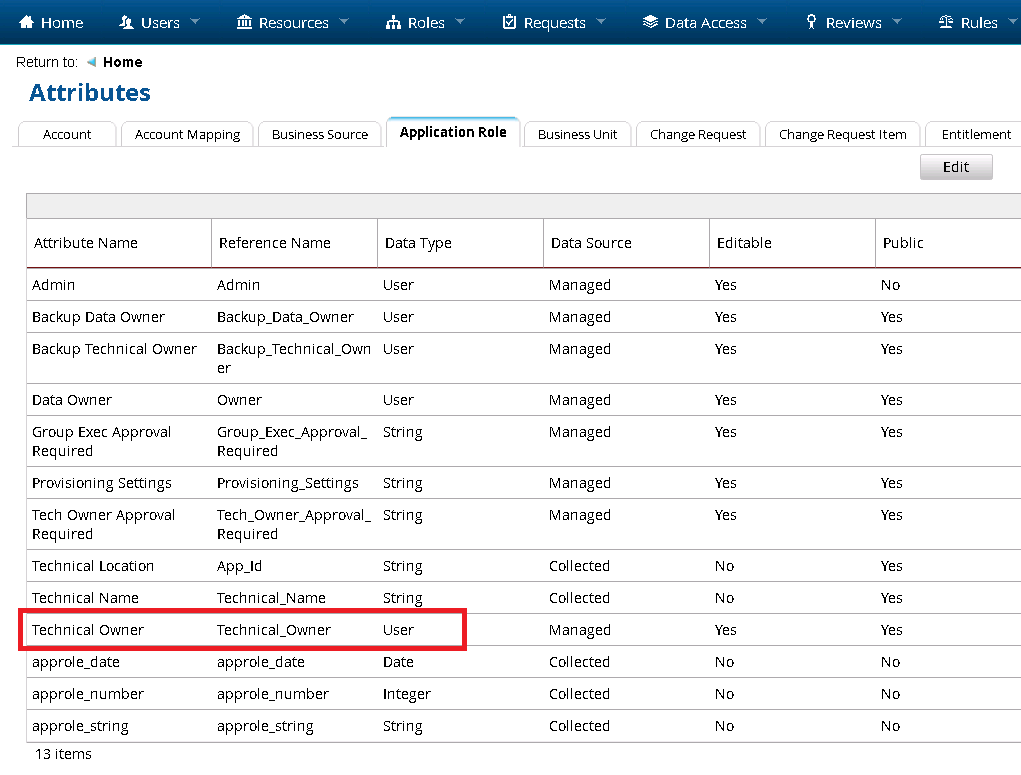The height and width of the screenshot is (775, 1021).
Task: Switch to the Account Mapping tab
Action: point(187,134)
